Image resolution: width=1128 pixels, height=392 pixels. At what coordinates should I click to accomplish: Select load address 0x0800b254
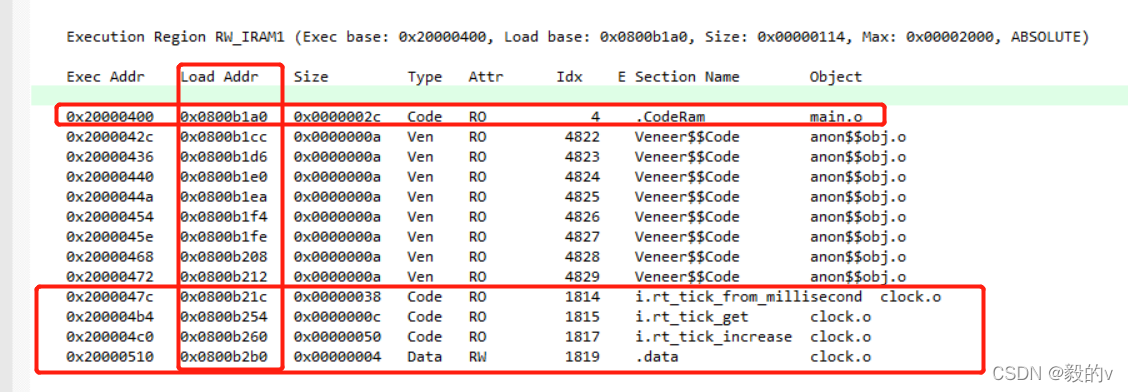pyautogui.click(x=224, y=316)
